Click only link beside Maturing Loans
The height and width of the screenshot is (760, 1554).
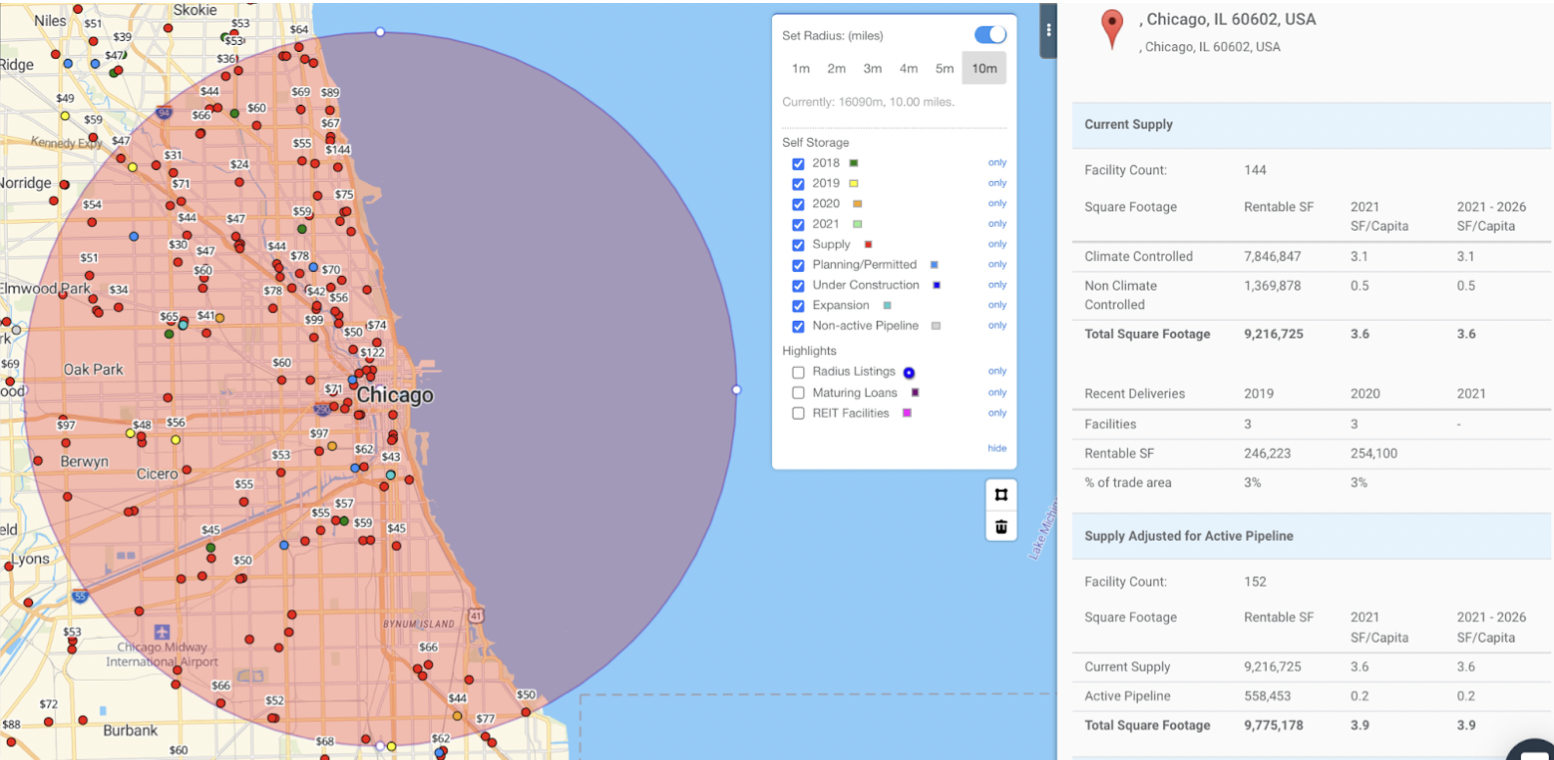(997, 392)
